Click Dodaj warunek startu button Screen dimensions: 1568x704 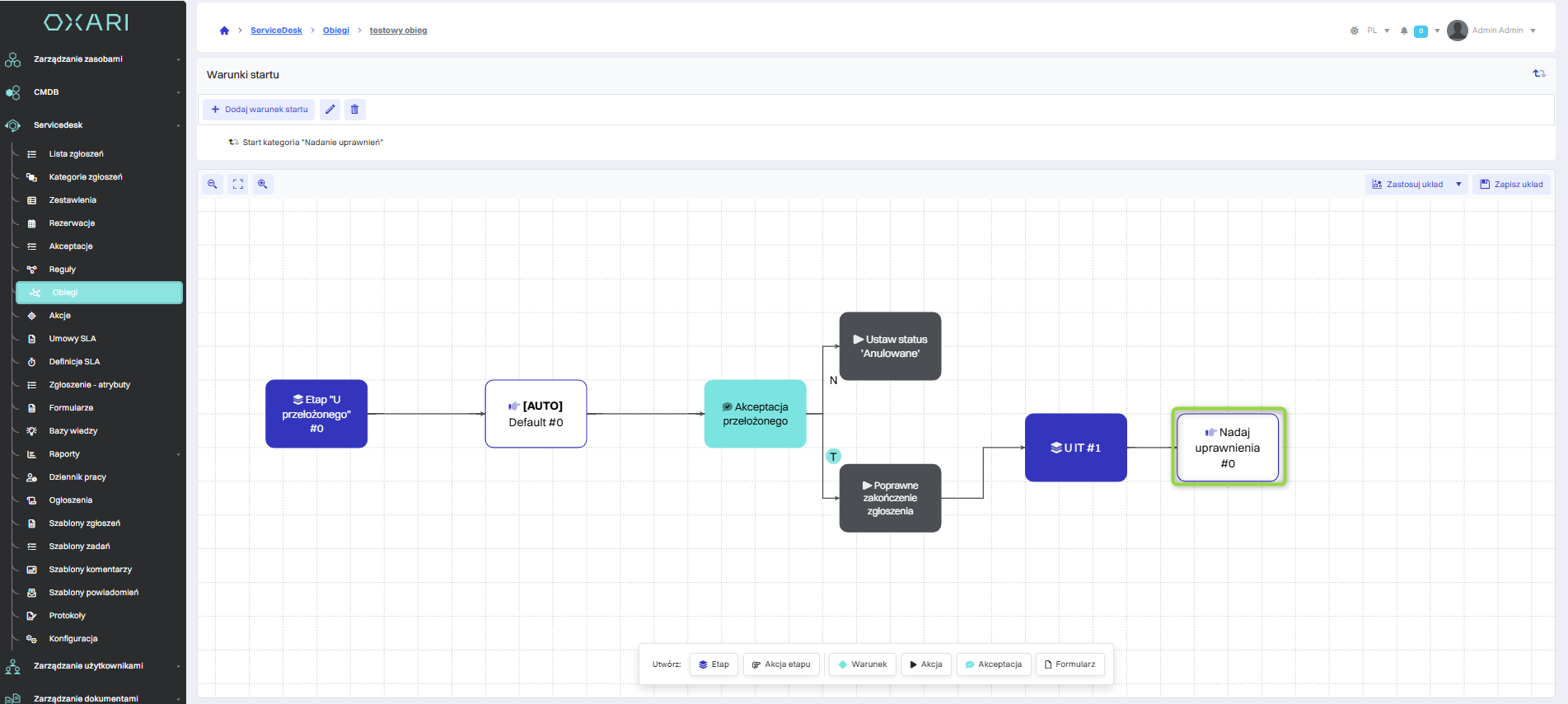click(x=259, y=109)
